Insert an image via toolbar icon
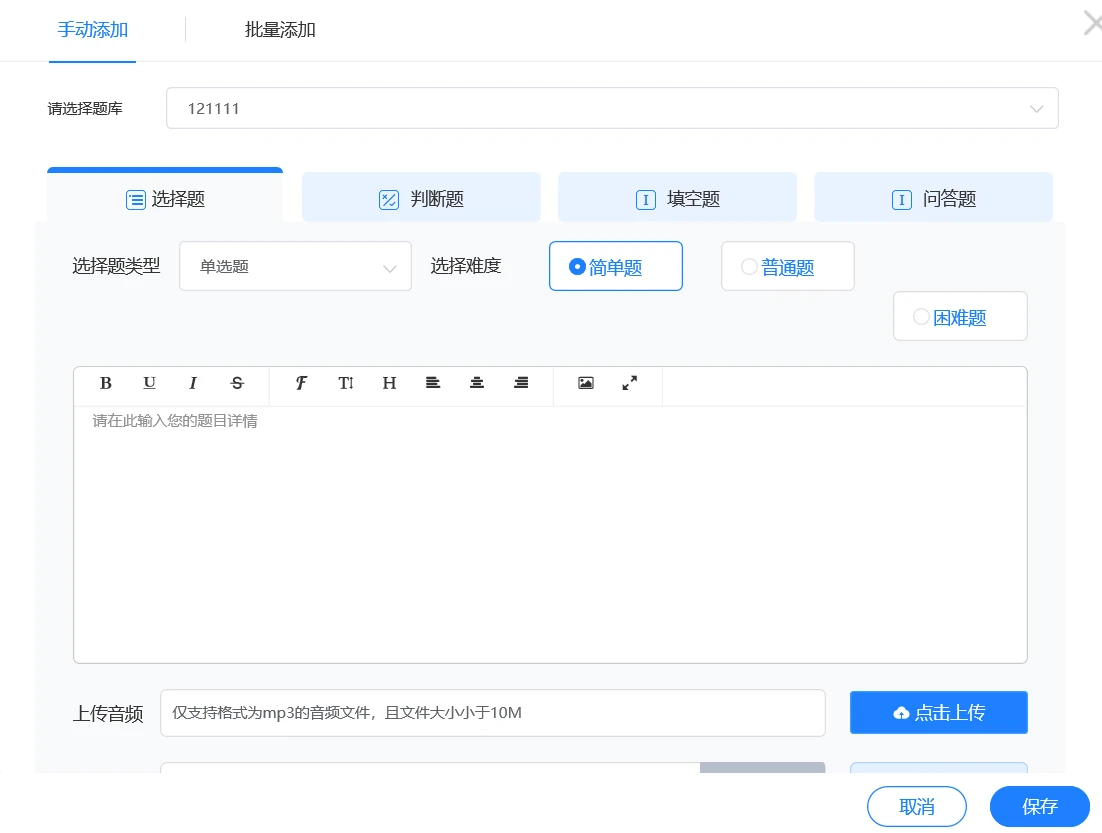The image size is (1102, 833). (586, 383)
